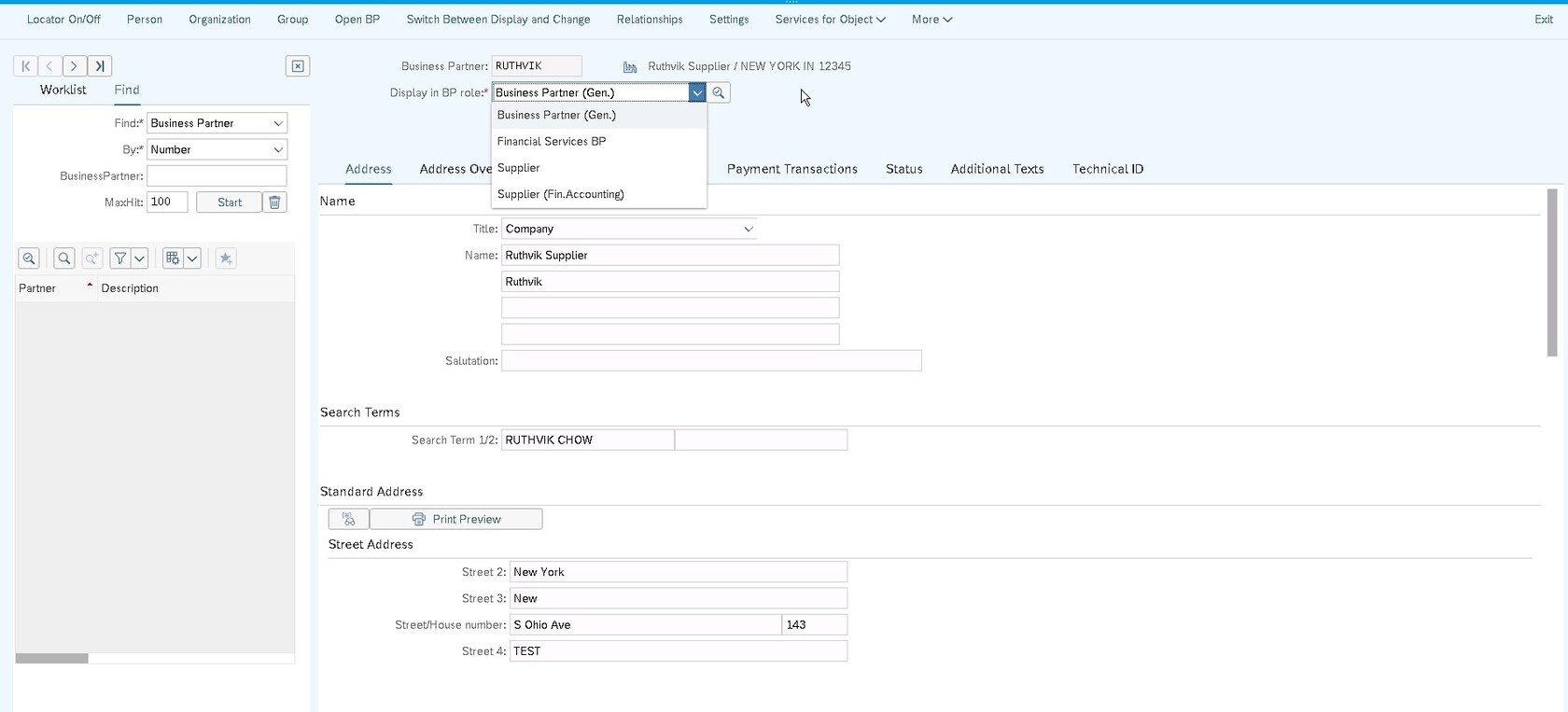Screen dimensions: 1568x712
Task: Expand Services for Object menu
Action: click(x=831, y=20)
